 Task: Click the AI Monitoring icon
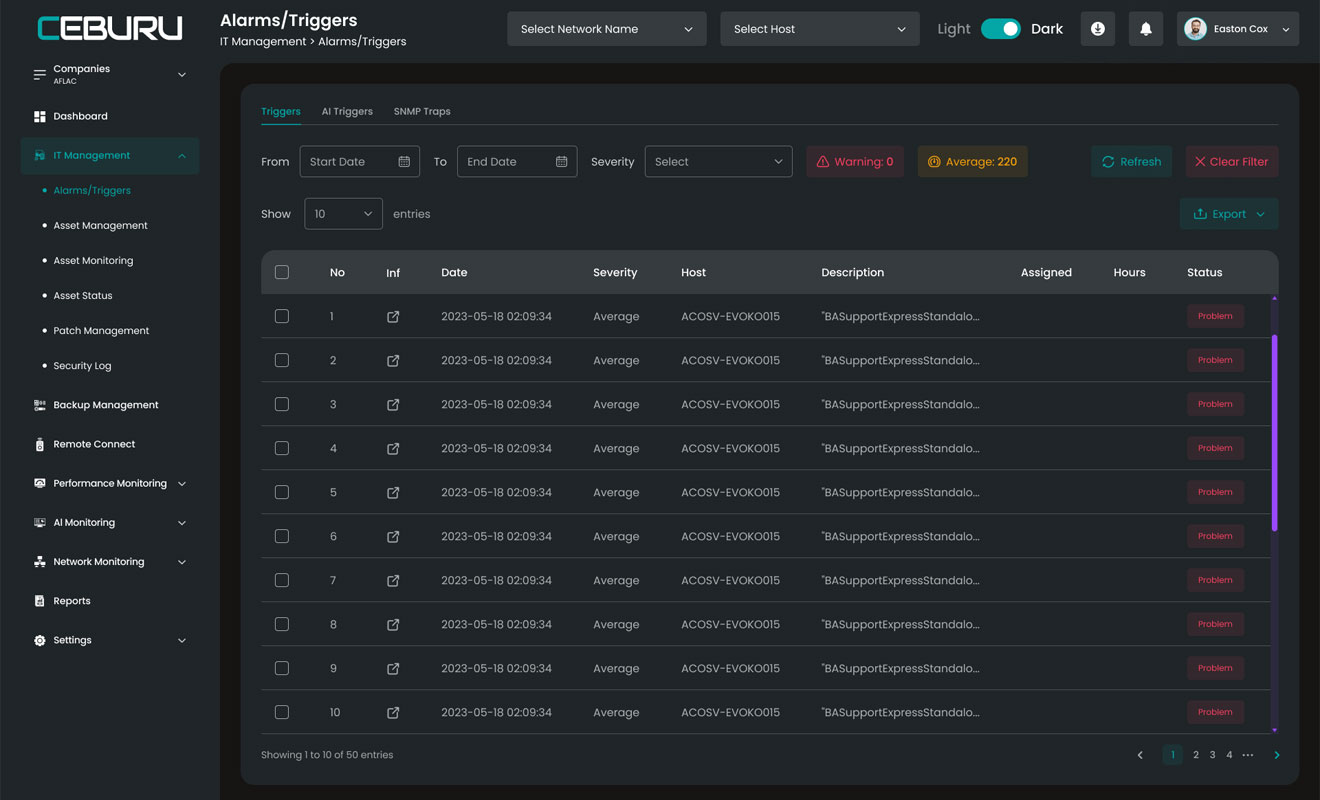point(40,522)
